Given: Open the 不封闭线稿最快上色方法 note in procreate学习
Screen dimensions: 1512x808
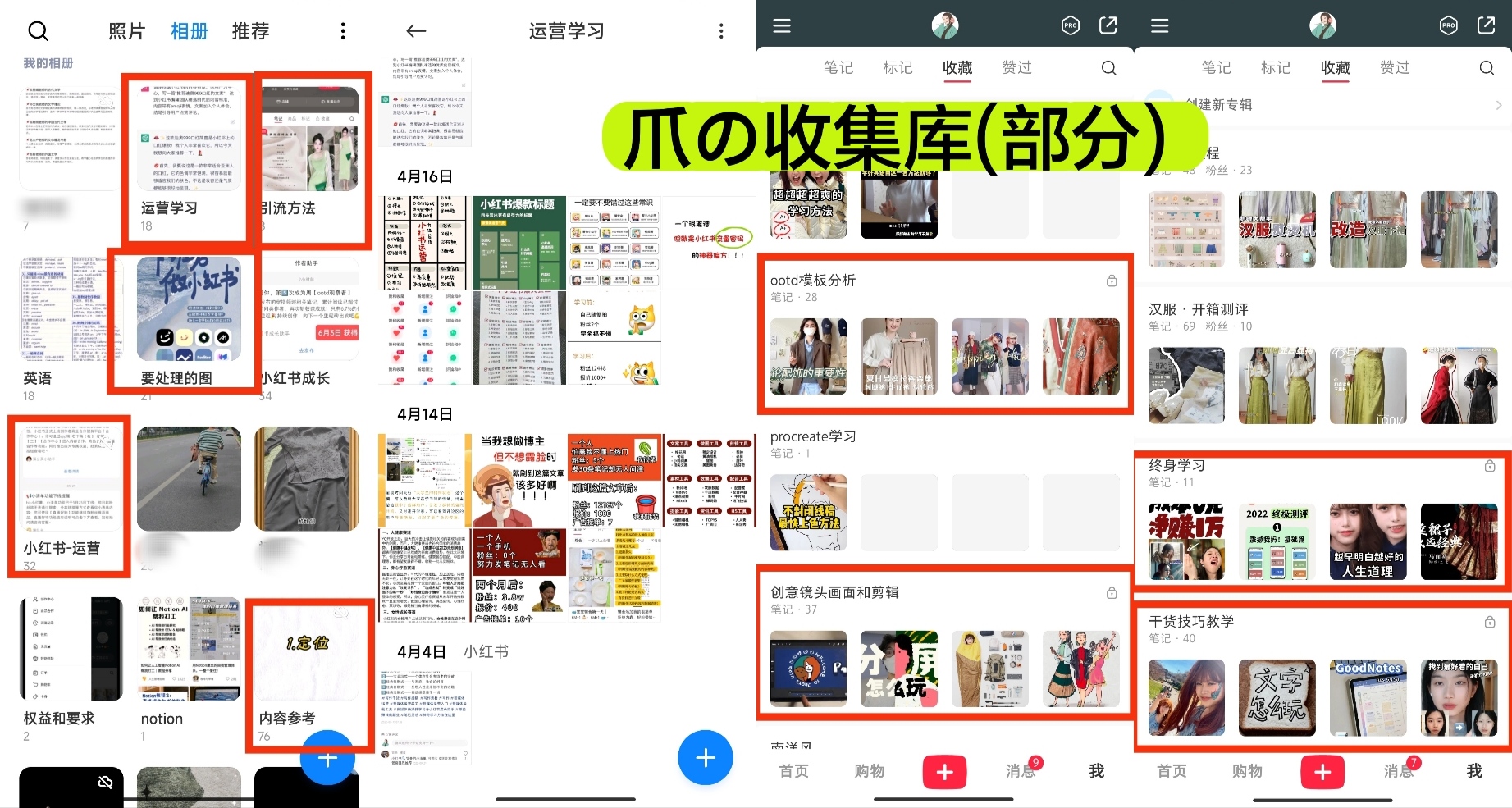Looking at the screenshot, I should click(x=809, y=513).
